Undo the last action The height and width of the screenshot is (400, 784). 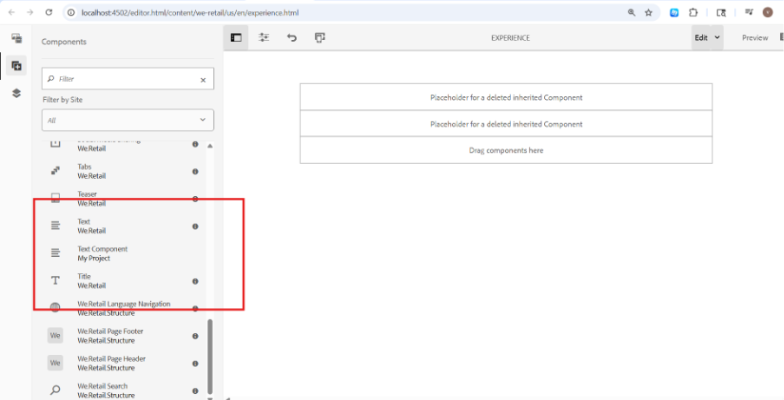point(292,38)
